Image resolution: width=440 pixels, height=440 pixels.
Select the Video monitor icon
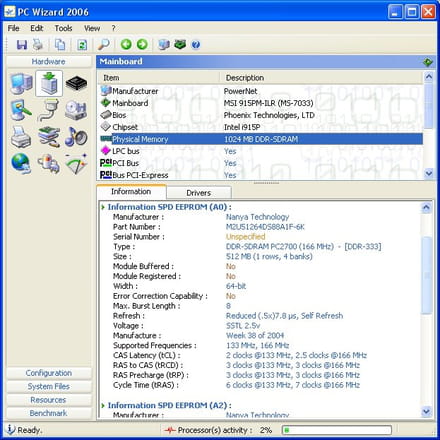[21, 110]
